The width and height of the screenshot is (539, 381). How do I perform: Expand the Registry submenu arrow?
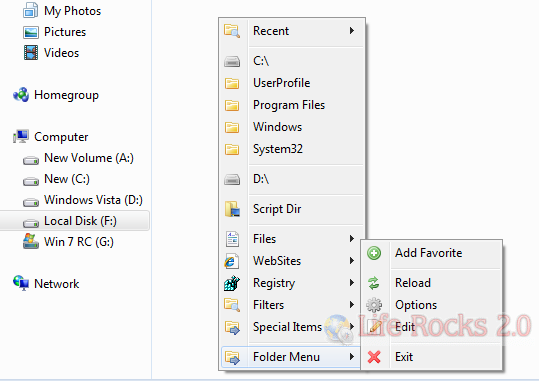pyautogui.click(x=352, y=283)
